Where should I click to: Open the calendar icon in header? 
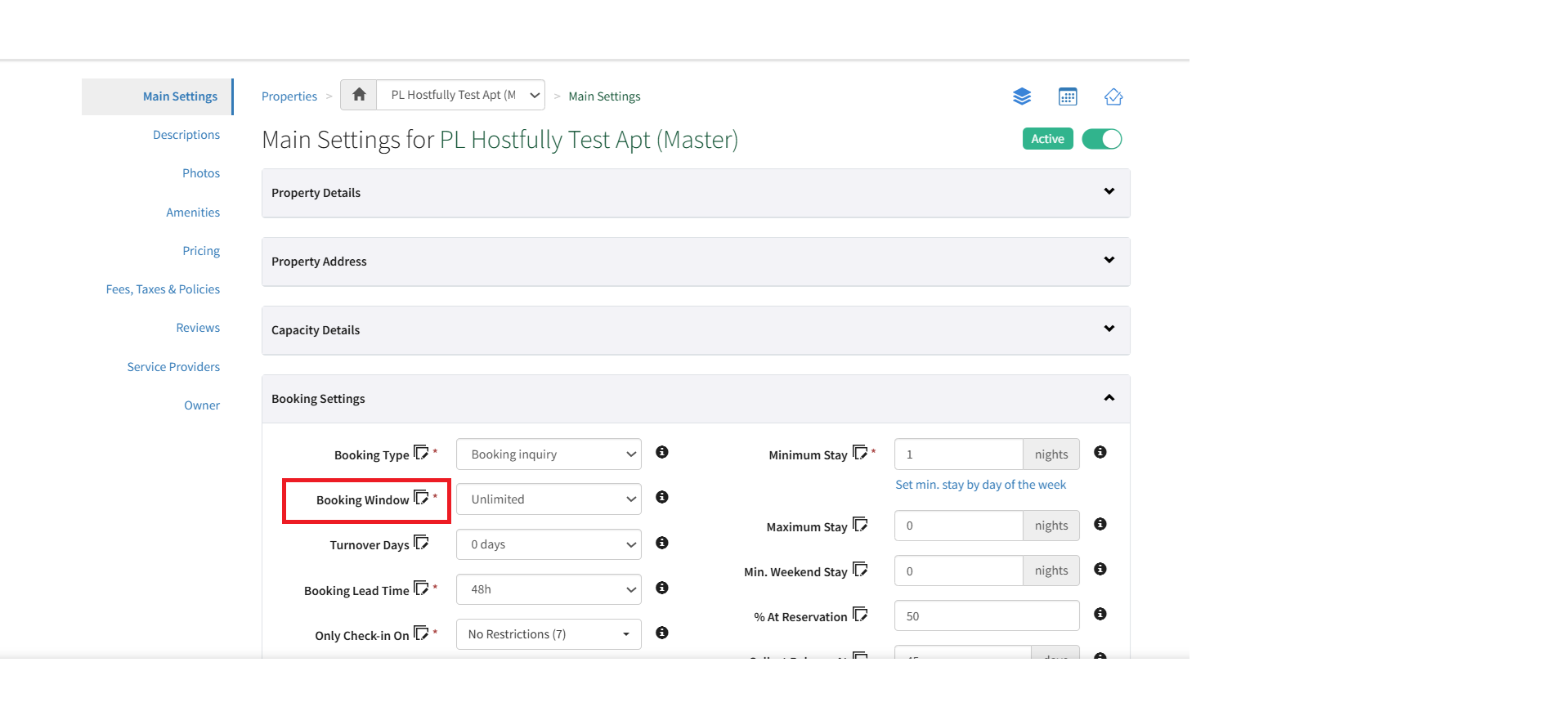tap(1067, 96)
